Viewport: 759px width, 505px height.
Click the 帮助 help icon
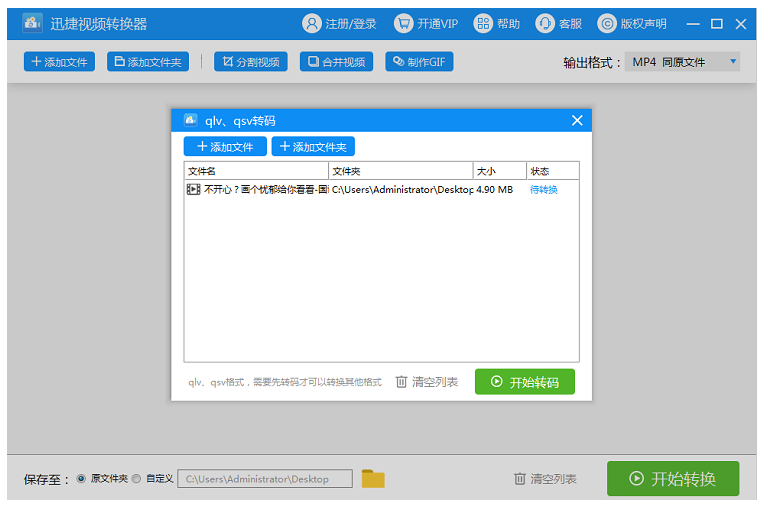click(x=483, y=23)
